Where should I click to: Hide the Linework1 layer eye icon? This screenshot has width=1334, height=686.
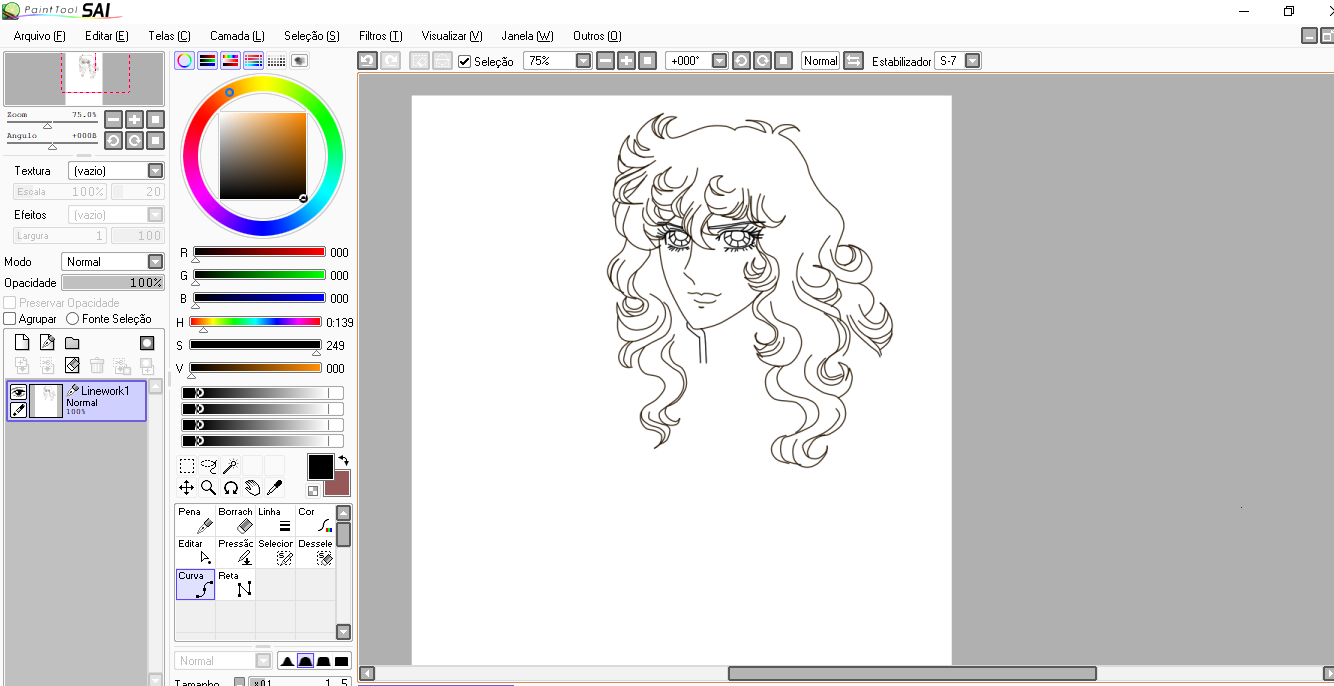click(x=18, y=392)
